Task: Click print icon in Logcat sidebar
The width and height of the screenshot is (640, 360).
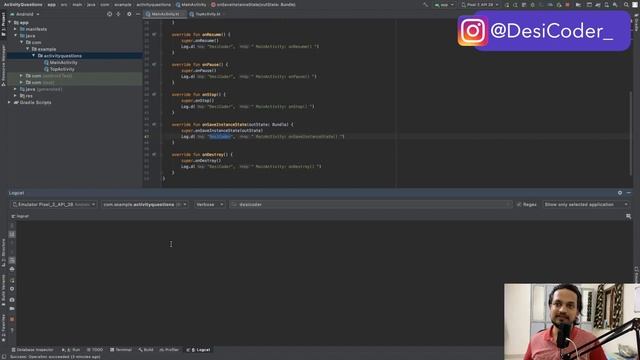Action: [x=12, y=269]
